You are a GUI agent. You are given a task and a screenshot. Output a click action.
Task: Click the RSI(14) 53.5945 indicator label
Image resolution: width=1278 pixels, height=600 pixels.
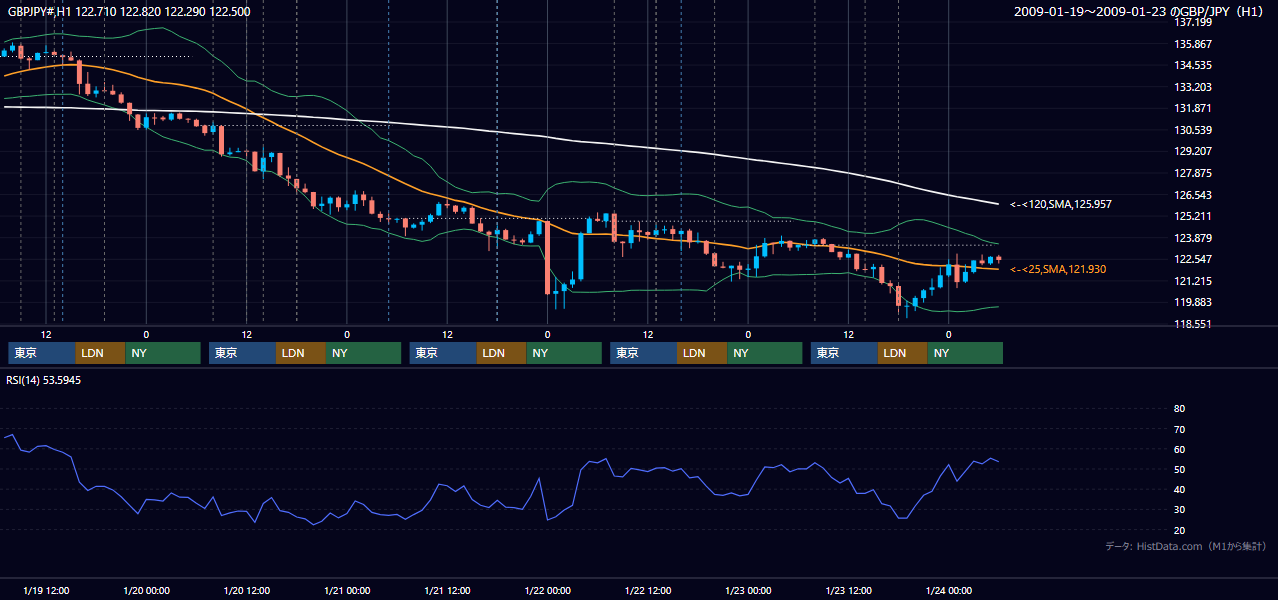coord(44,380)
